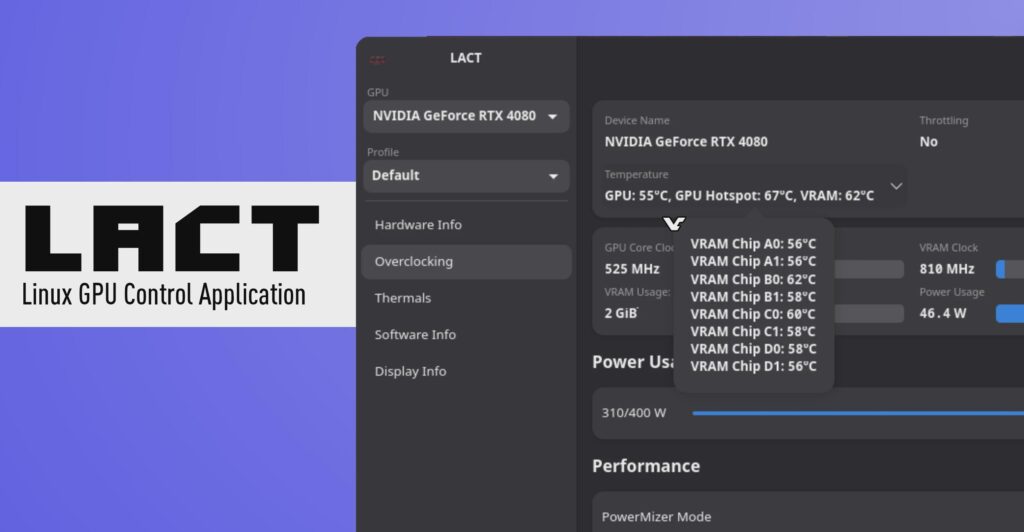Click the VRAM Chip B1: 58°C entry
This screenshot has height=532, width=1024.
pyautogui.click(x=753, y=296)
